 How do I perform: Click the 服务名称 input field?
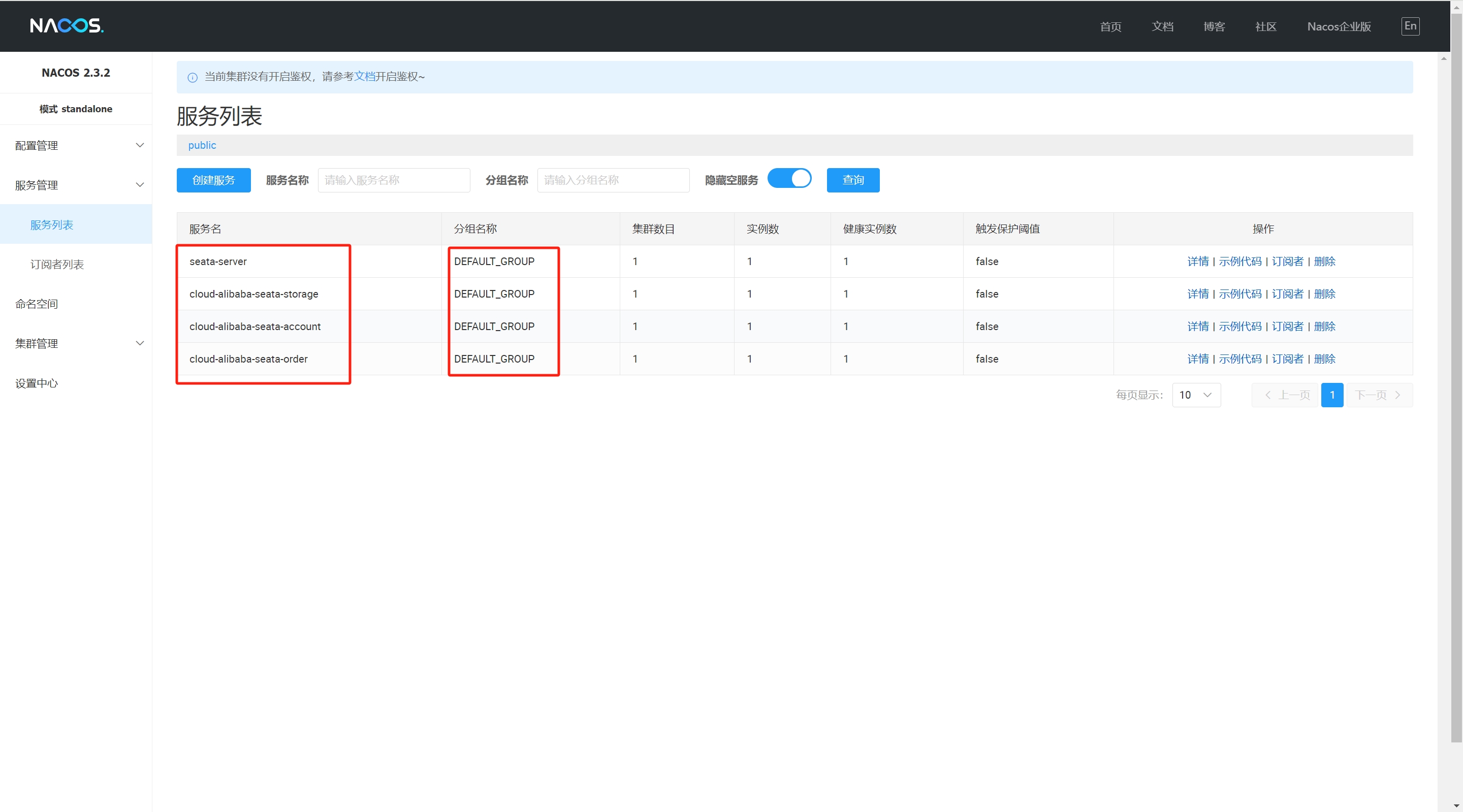[x=394, y=180]
